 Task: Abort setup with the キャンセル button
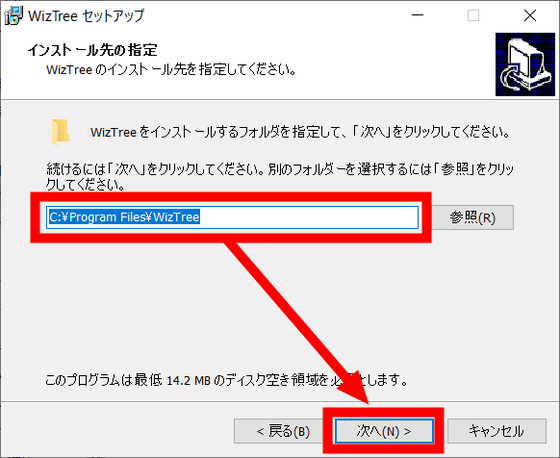[497, 431]
